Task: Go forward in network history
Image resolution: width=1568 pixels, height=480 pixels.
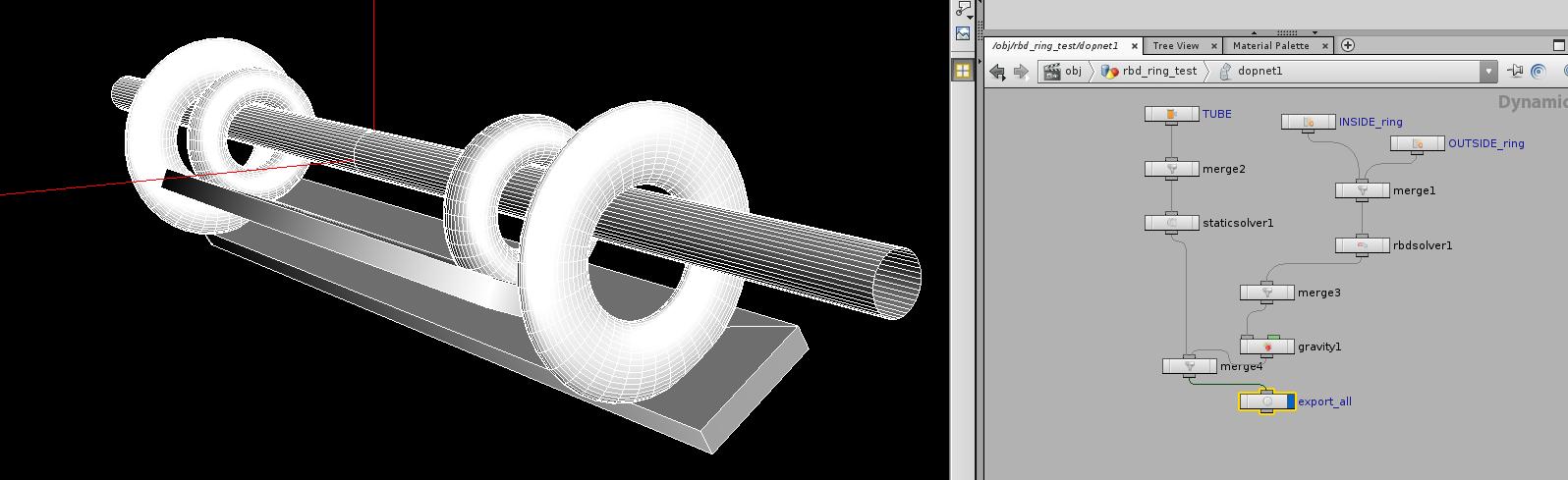Action: 1021,72
